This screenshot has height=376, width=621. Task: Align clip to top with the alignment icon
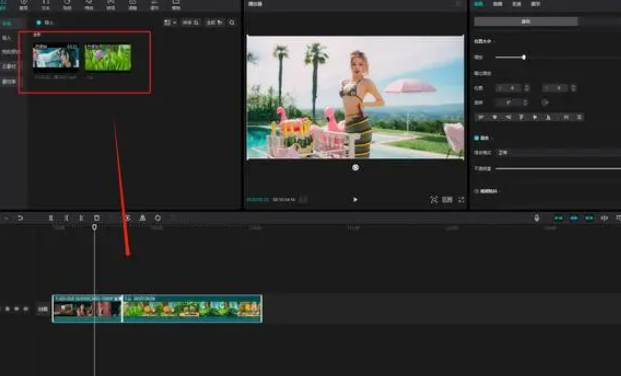coord(522,117)
